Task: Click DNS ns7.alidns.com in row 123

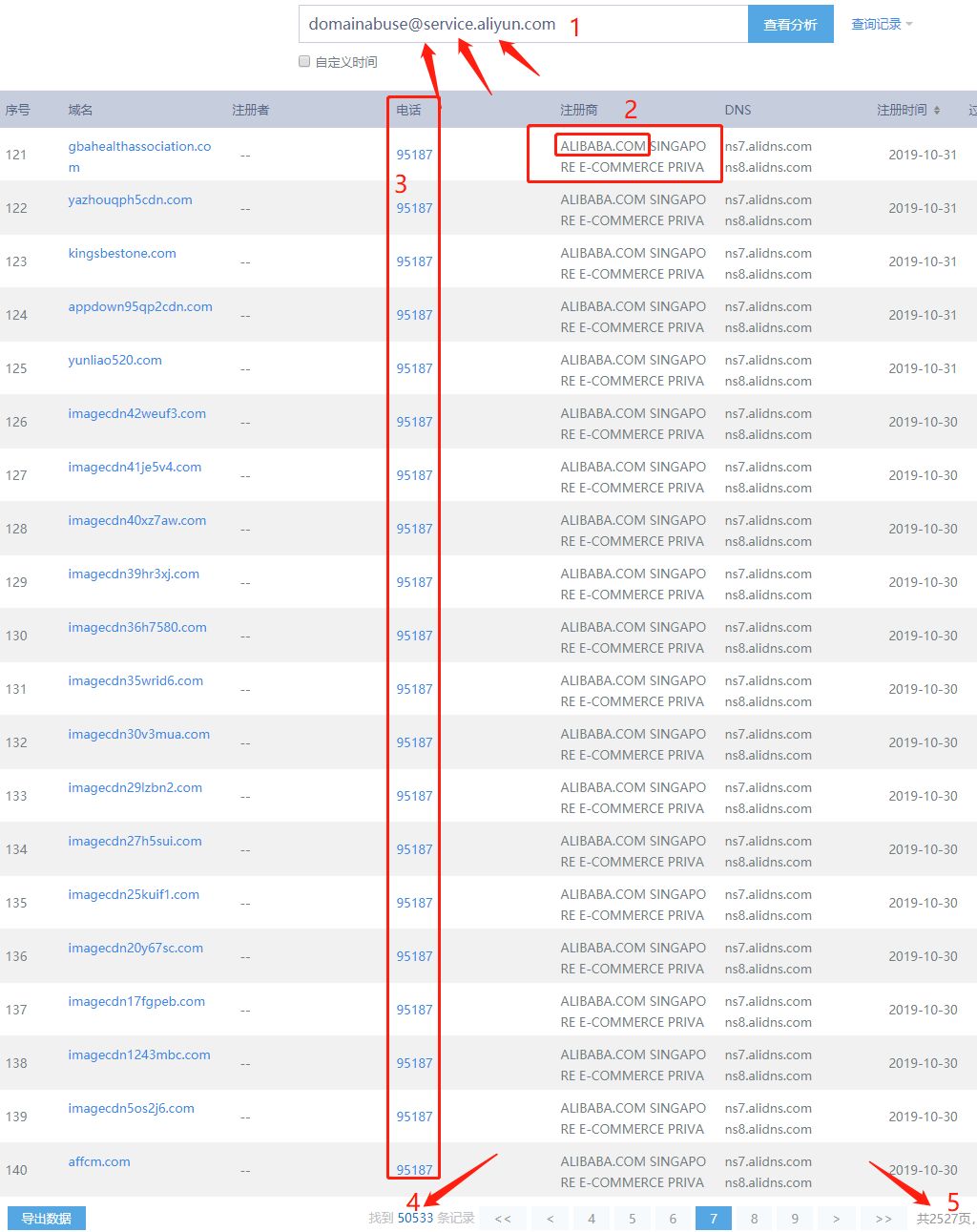Action: coord(768,253)
